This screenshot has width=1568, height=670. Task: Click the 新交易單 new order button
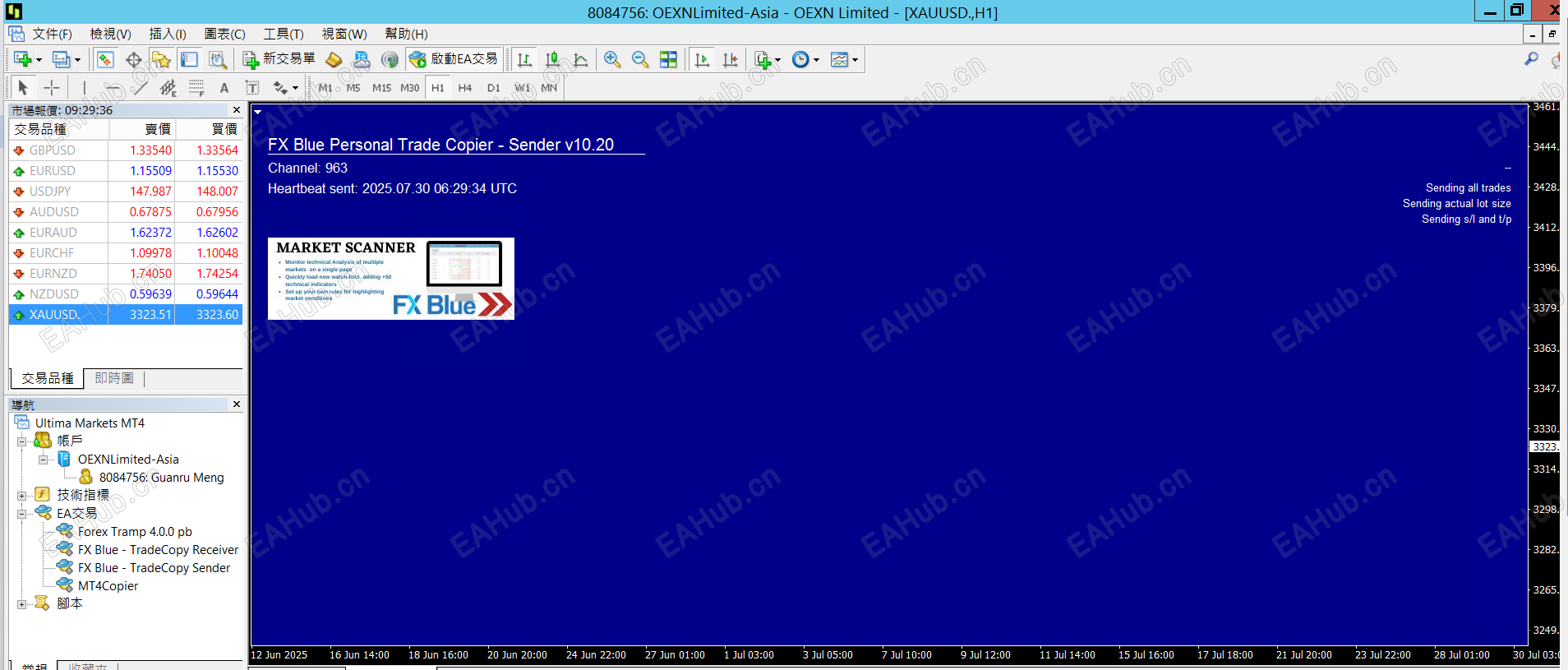[x=279, y=59]
